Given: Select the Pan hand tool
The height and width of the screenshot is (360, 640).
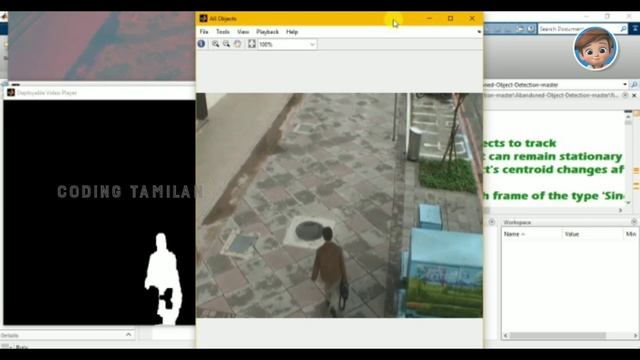Looking at the screenshot, I should 238,44.
